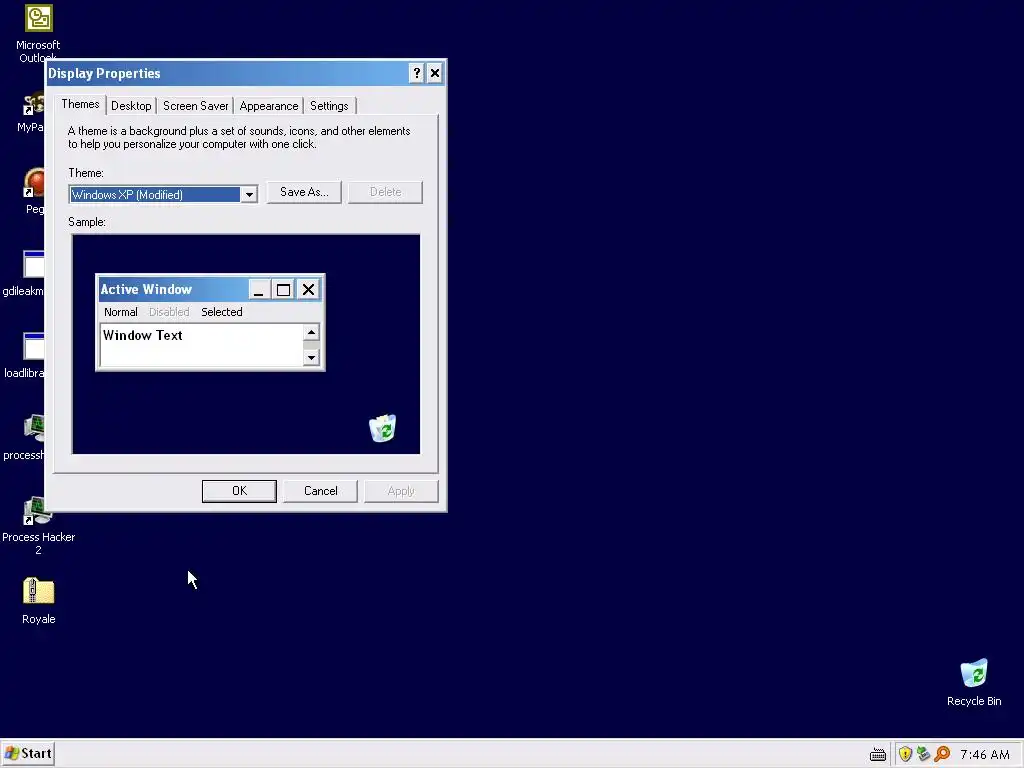Click the sample window scrollbar down arrow
This screenshot has height=768, width=1024.
(312, 357)
